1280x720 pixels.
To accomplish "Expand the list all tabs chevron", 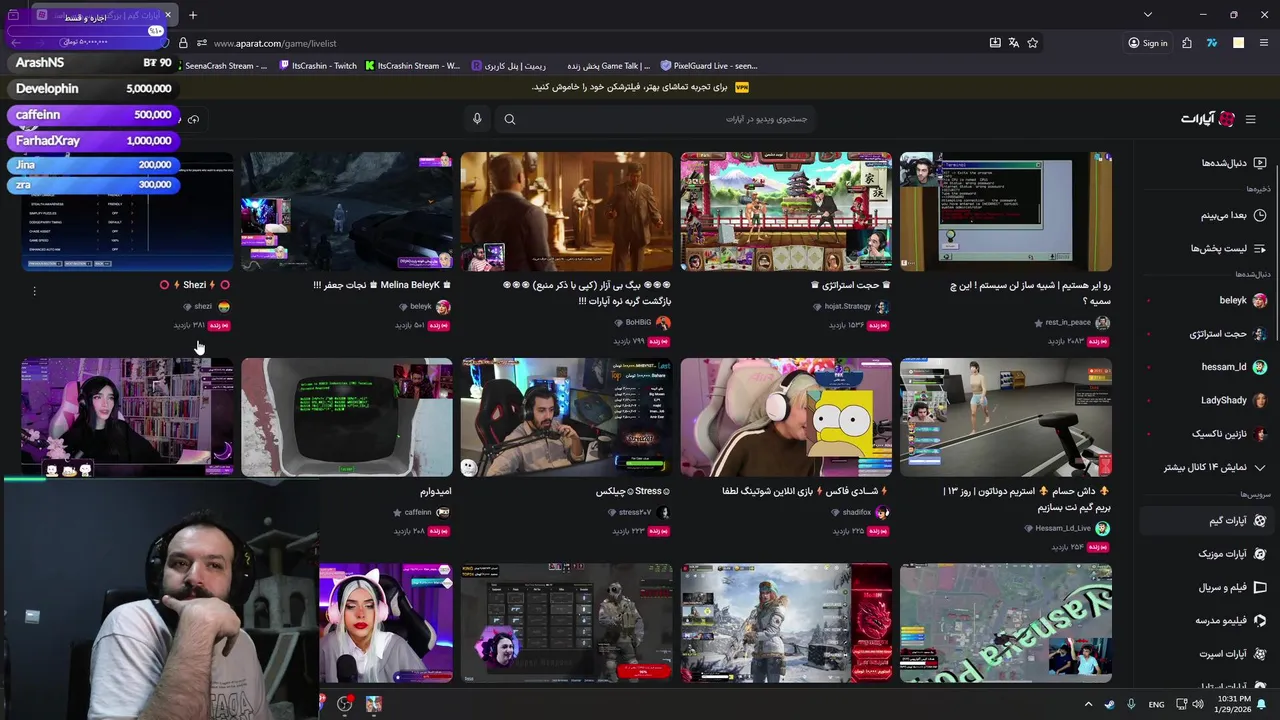I will [x=1148, y=15].
